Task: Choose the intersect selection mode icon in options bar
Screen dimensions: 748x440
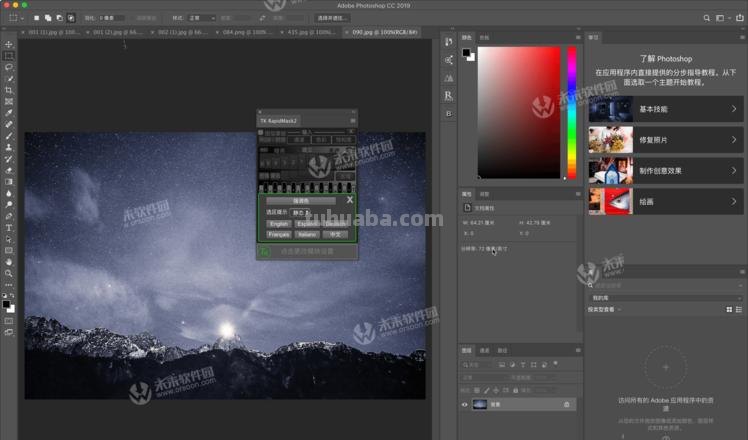Action: click(x=71, y=18)
